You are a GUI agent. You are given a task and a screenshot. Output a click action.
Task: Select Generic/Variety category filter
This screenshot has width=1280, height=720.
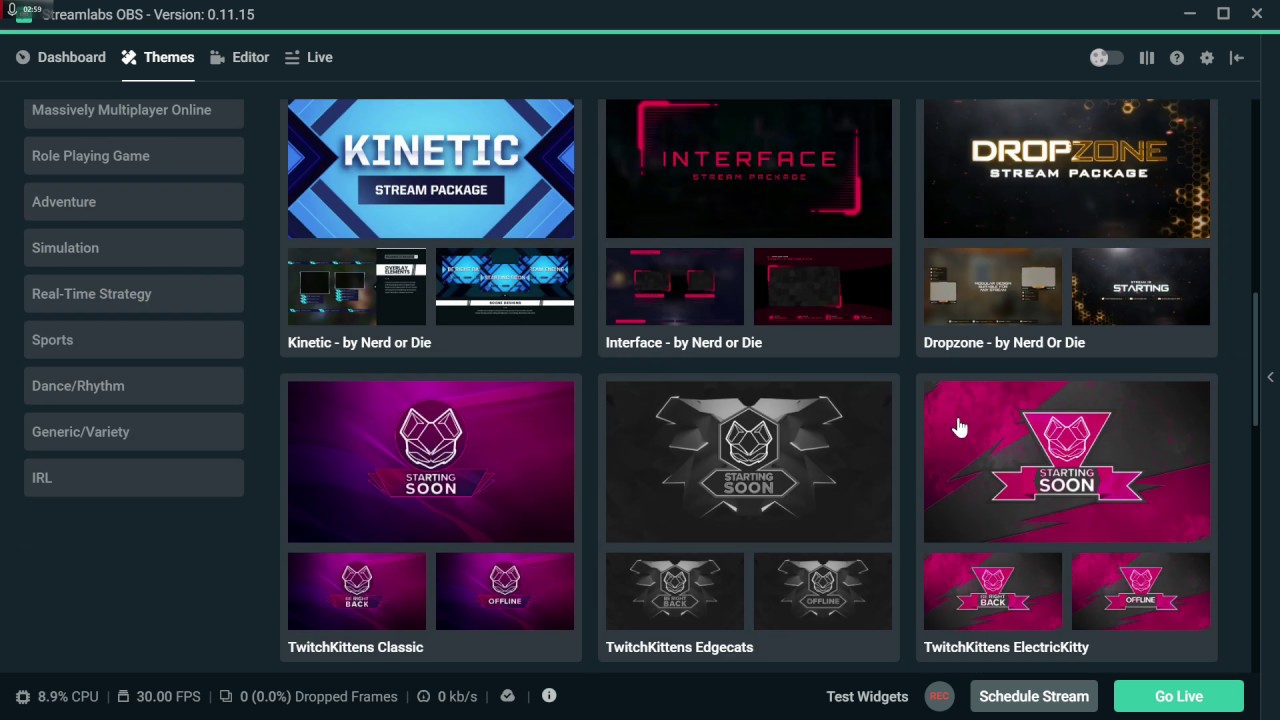tap(134, 432)
